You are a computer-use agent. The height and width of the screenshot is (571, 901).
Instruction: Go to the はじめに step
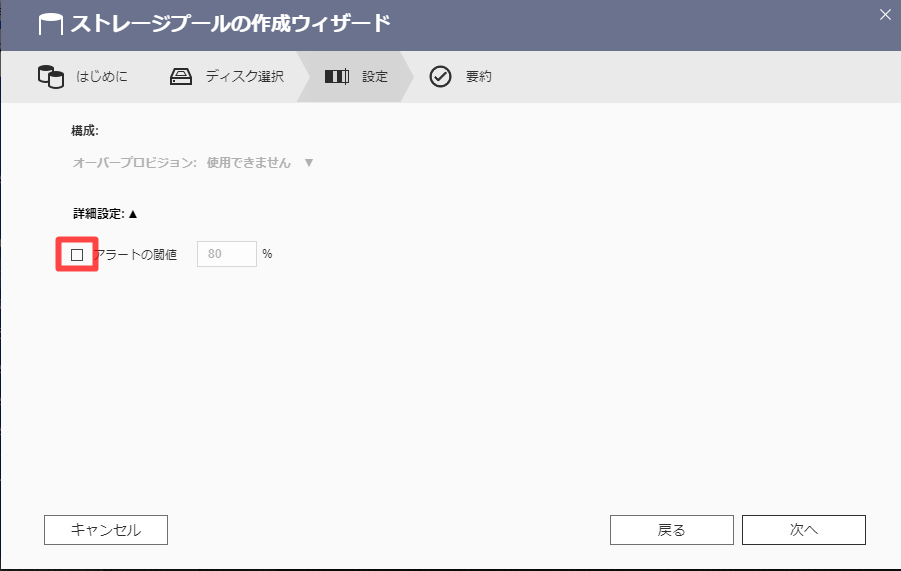[x=102, y=76]
